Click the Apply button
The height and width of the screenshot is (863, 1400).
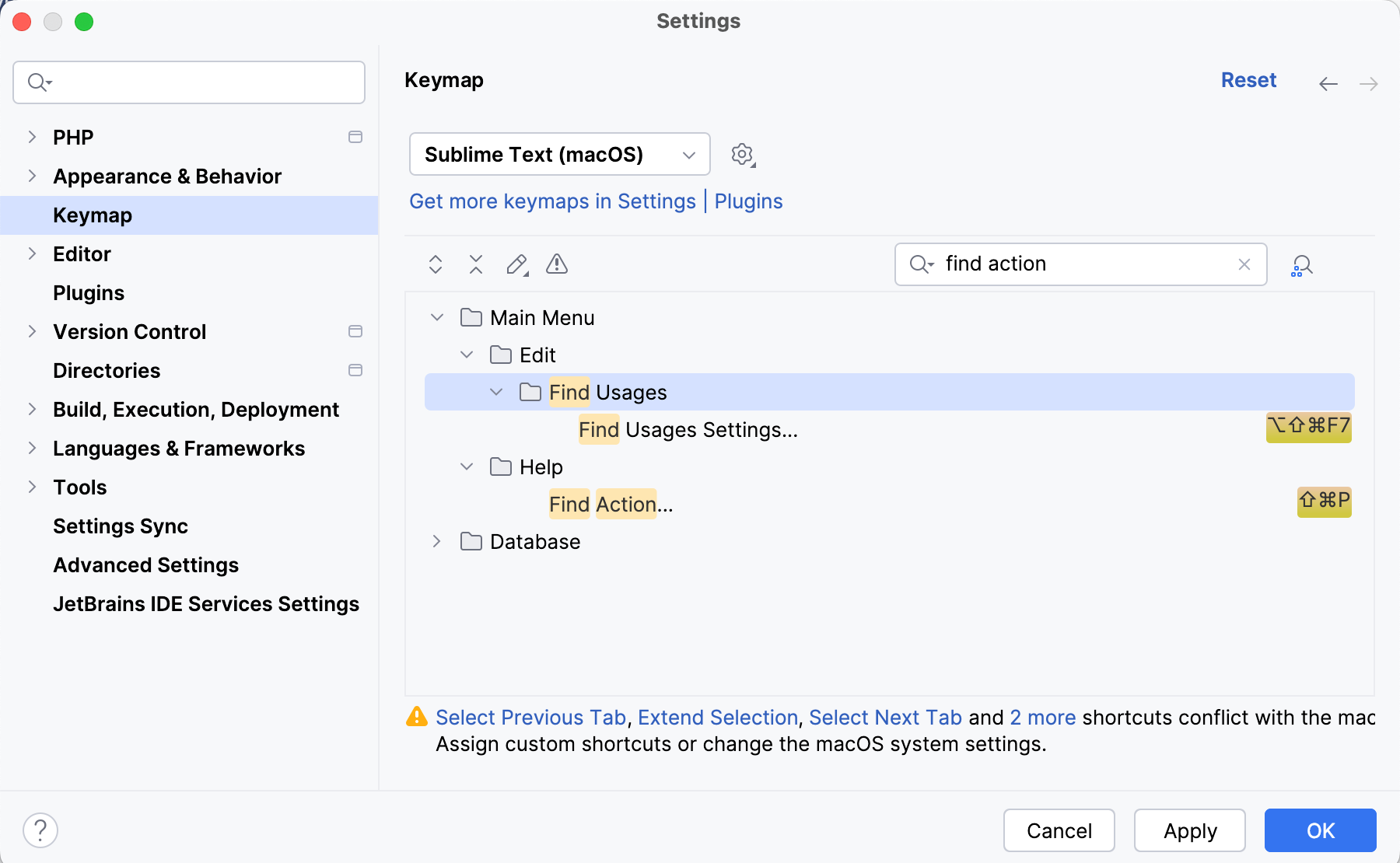point(1189,830)
